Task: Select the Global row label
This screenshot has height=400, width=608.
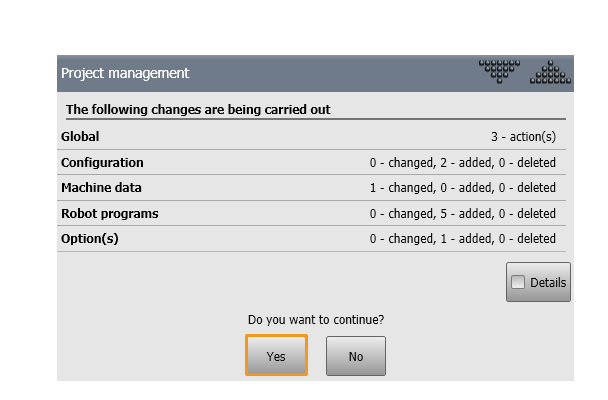Action: tap(80, 136)
